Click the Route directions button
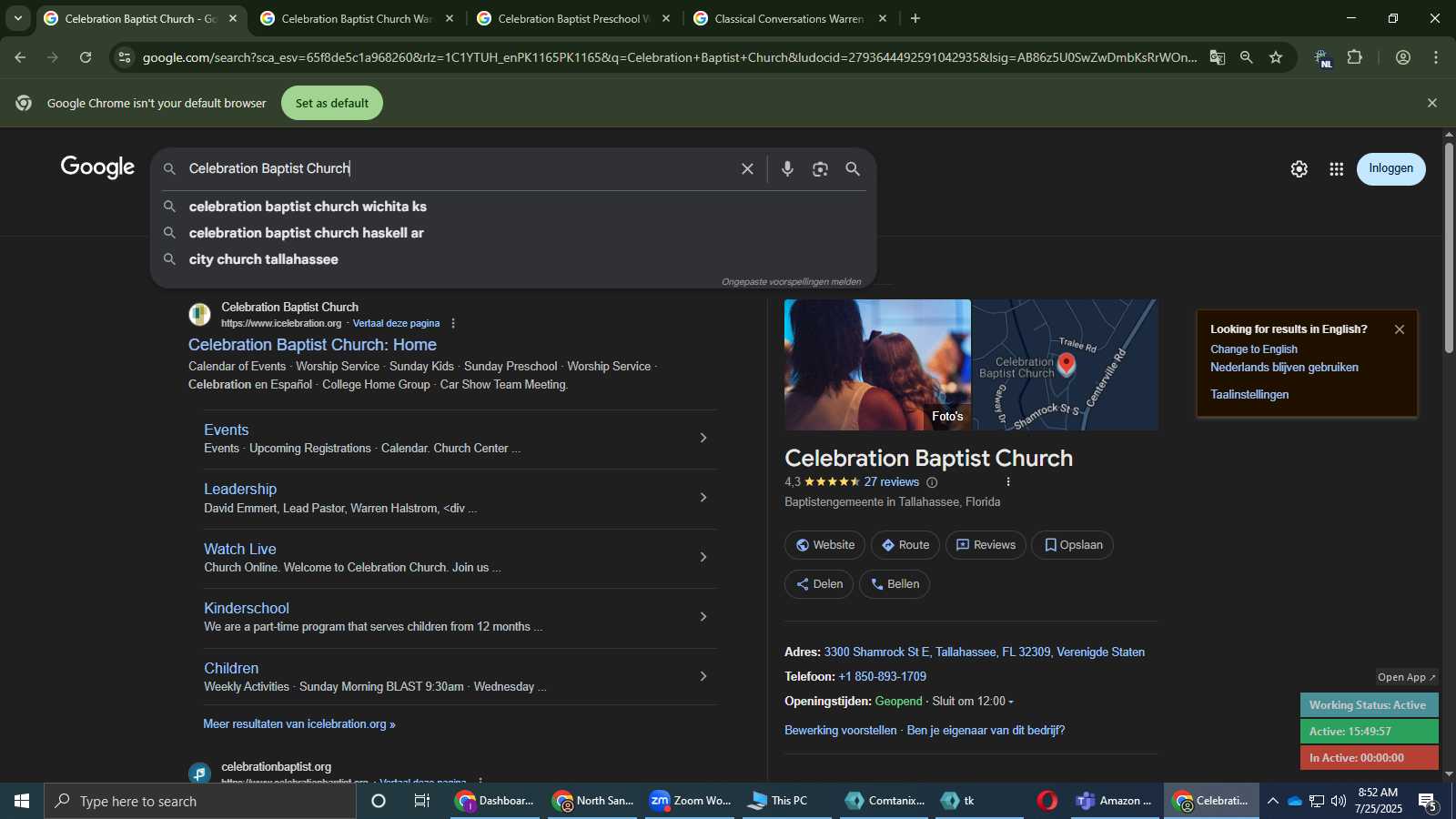Image resolution: width=1456 pixels, height=819 pixels. [905, 545]
